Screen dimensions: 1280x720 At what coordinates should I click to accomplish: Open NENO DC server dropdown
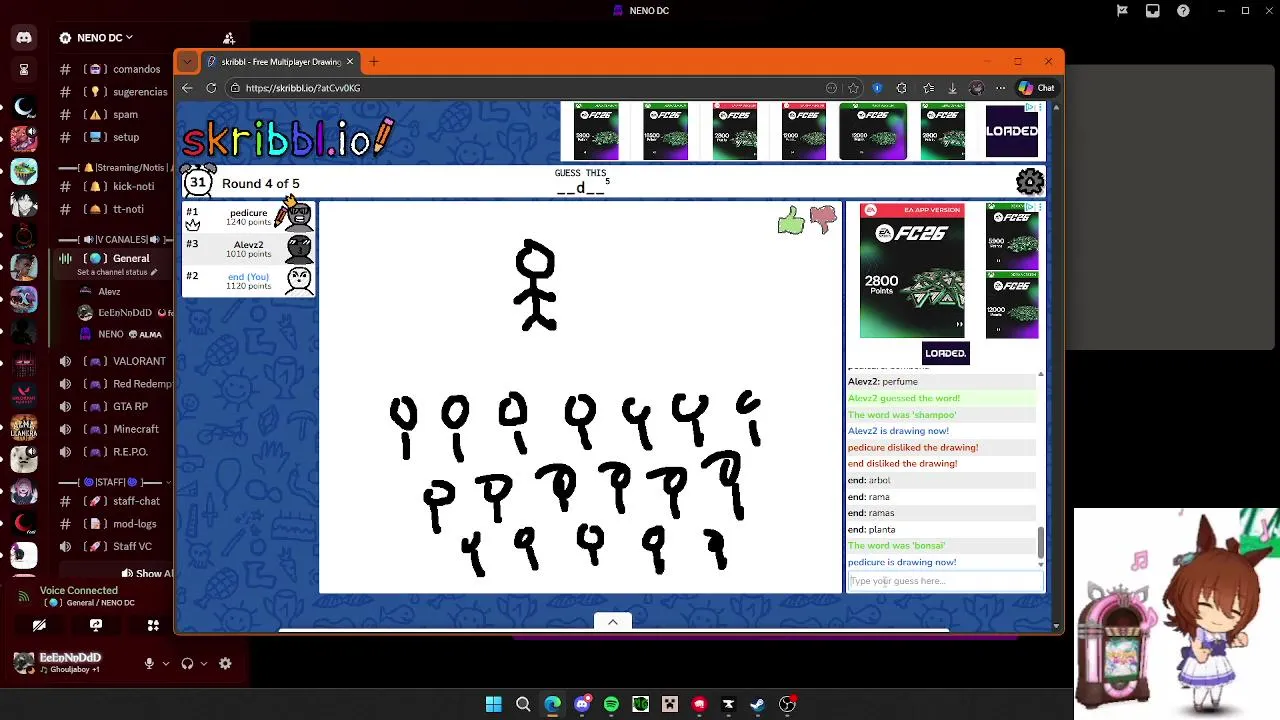[96, 38]
